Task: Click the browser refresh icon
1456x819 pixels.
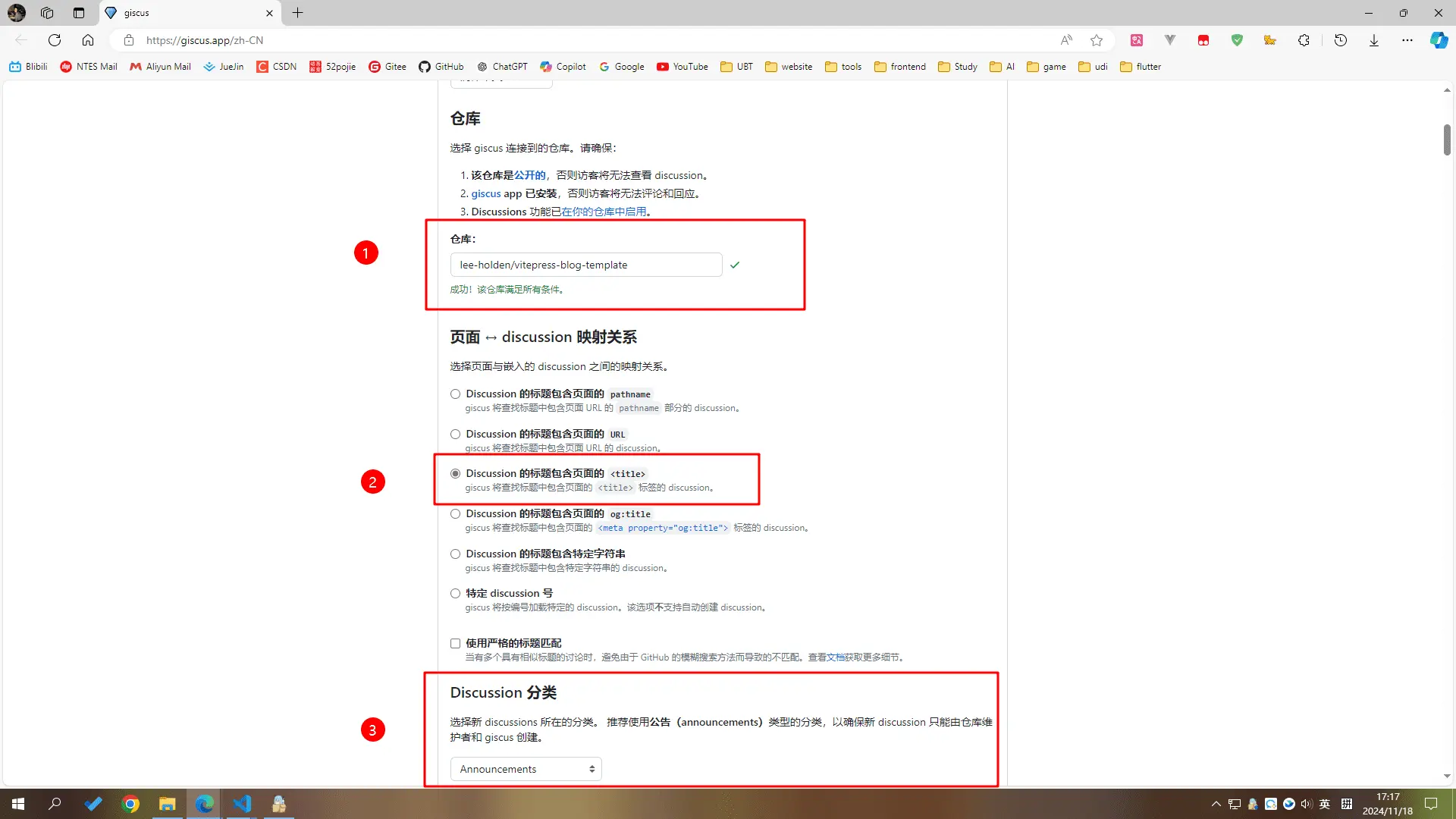Action: (55, 40)
